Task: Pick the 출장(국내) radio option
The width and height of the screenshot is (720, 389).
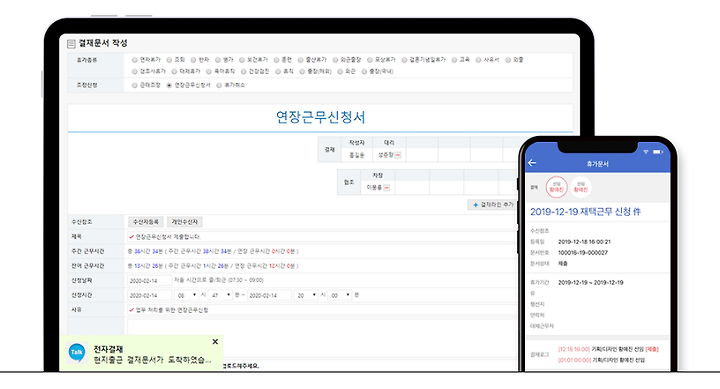Action: point(364,72)
